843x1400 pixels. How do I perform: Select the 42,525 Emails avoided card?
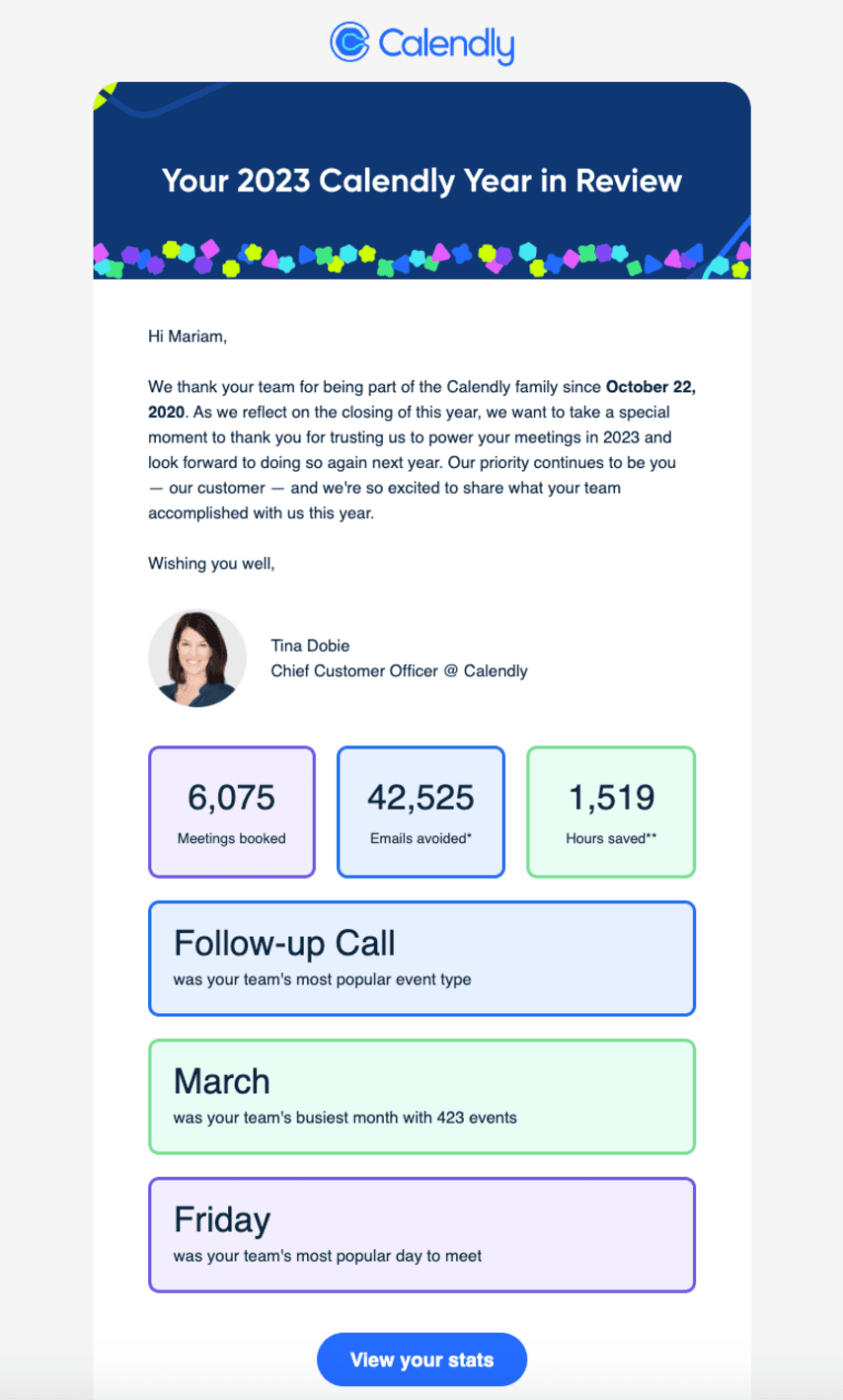click(421, 811)
